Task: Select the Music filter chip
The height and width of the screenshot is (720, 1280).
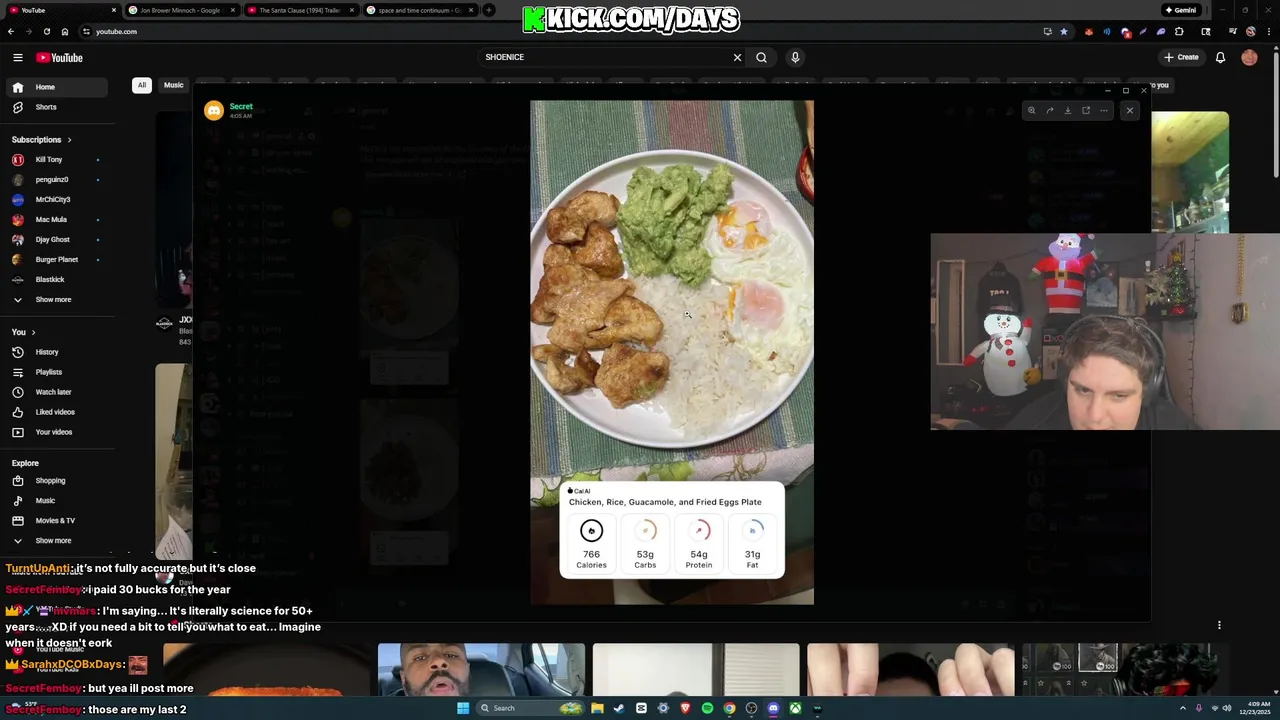Action: click(174, 85)
